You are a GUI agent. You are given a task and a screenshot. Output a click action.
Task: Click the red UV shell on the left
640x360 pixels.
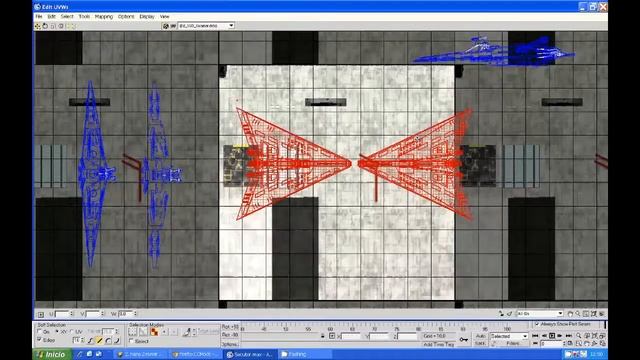coord(293,164)
